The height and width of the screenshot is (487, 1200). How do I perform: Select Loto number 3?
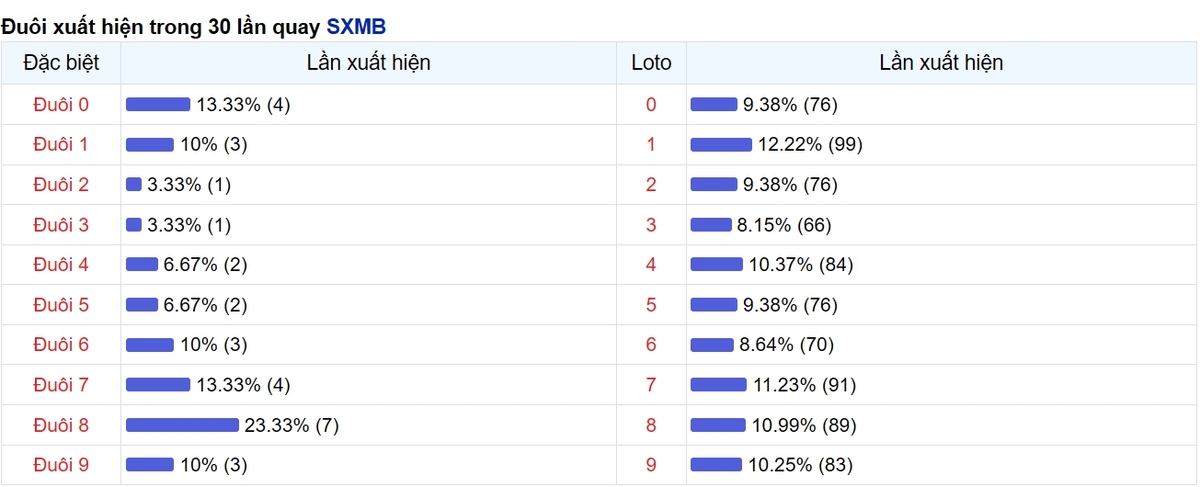(651, 225)
